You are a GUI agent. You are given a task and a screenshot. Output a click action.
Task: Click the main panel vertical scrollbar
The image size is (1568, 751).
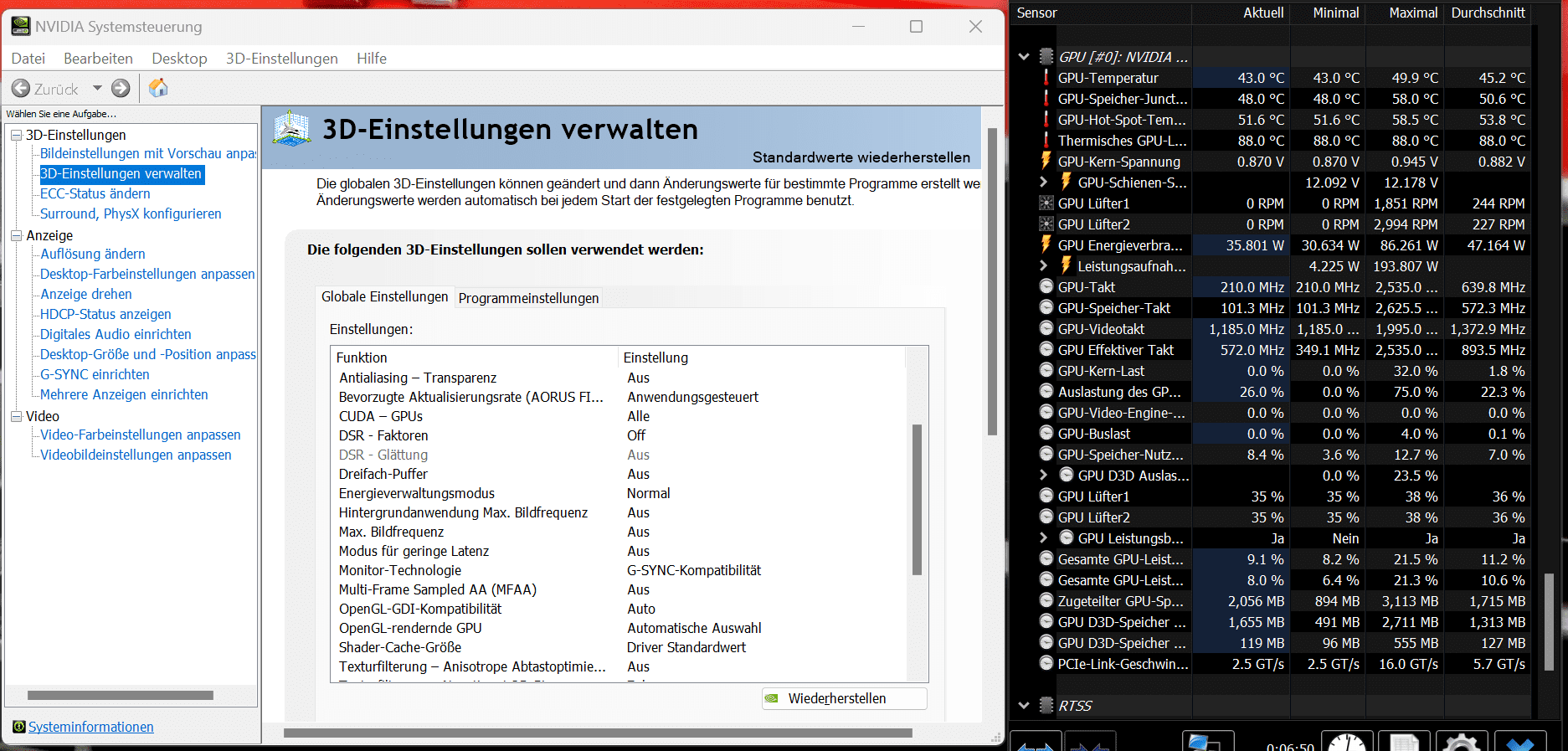coord(992,282)
